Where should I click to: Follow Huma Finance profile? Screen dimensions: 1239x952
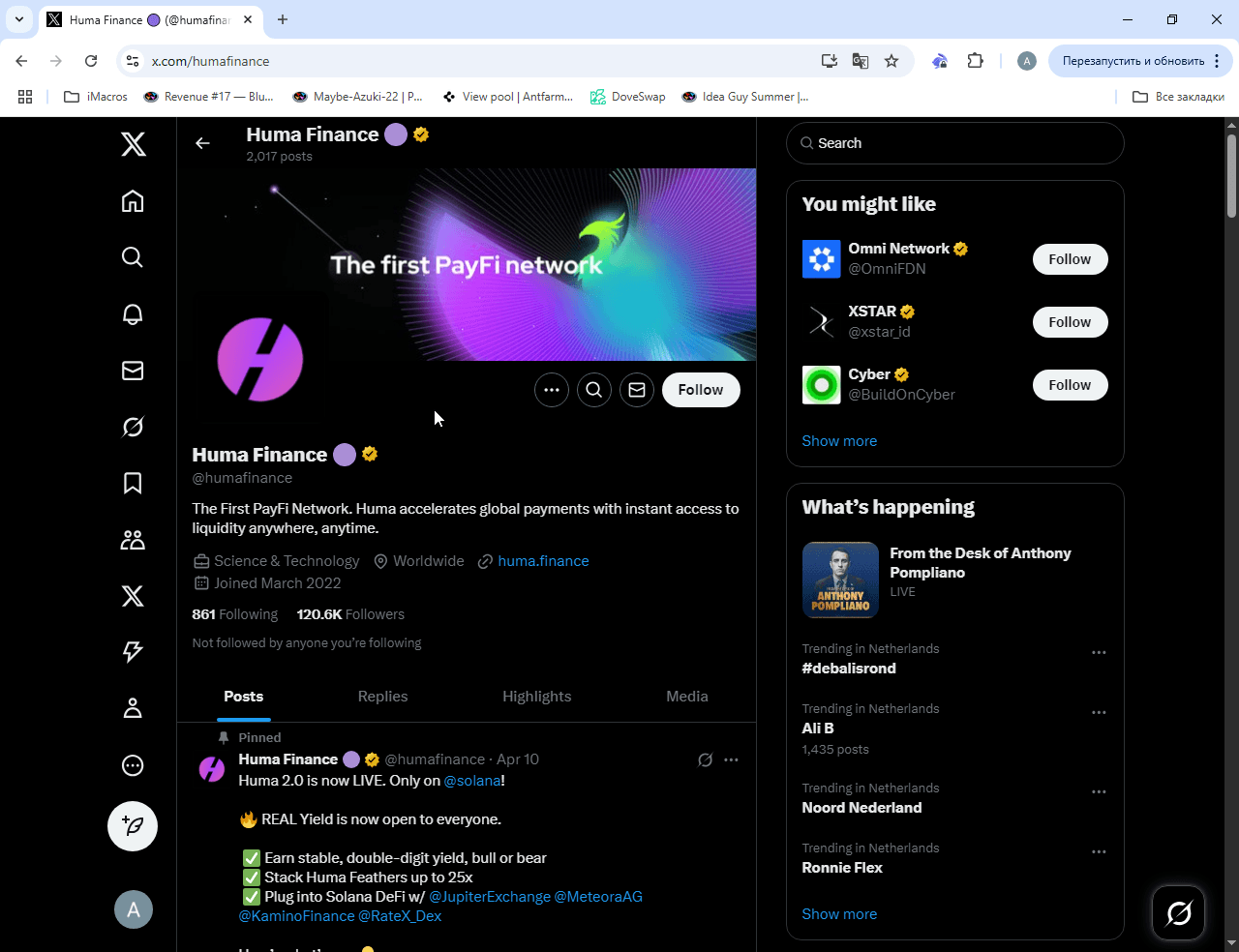click(701, 390)
